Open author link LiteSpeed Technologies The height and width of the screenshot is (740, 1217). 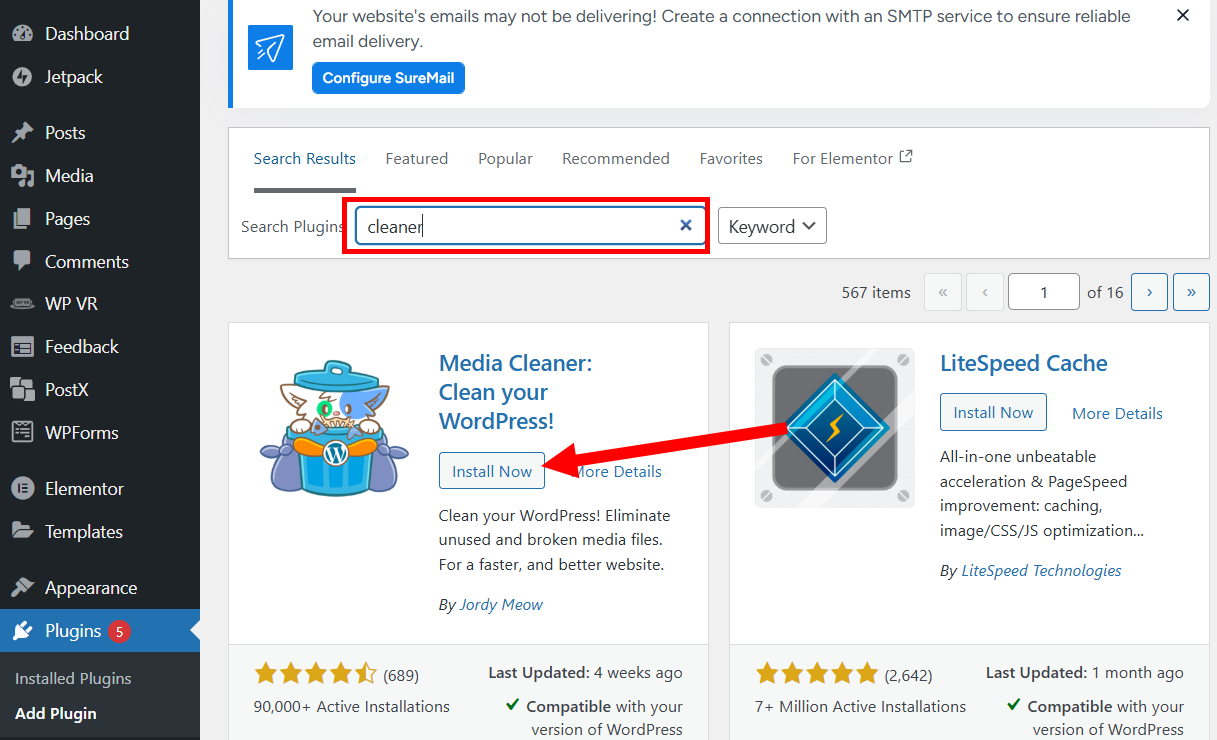coord(1041,570)
